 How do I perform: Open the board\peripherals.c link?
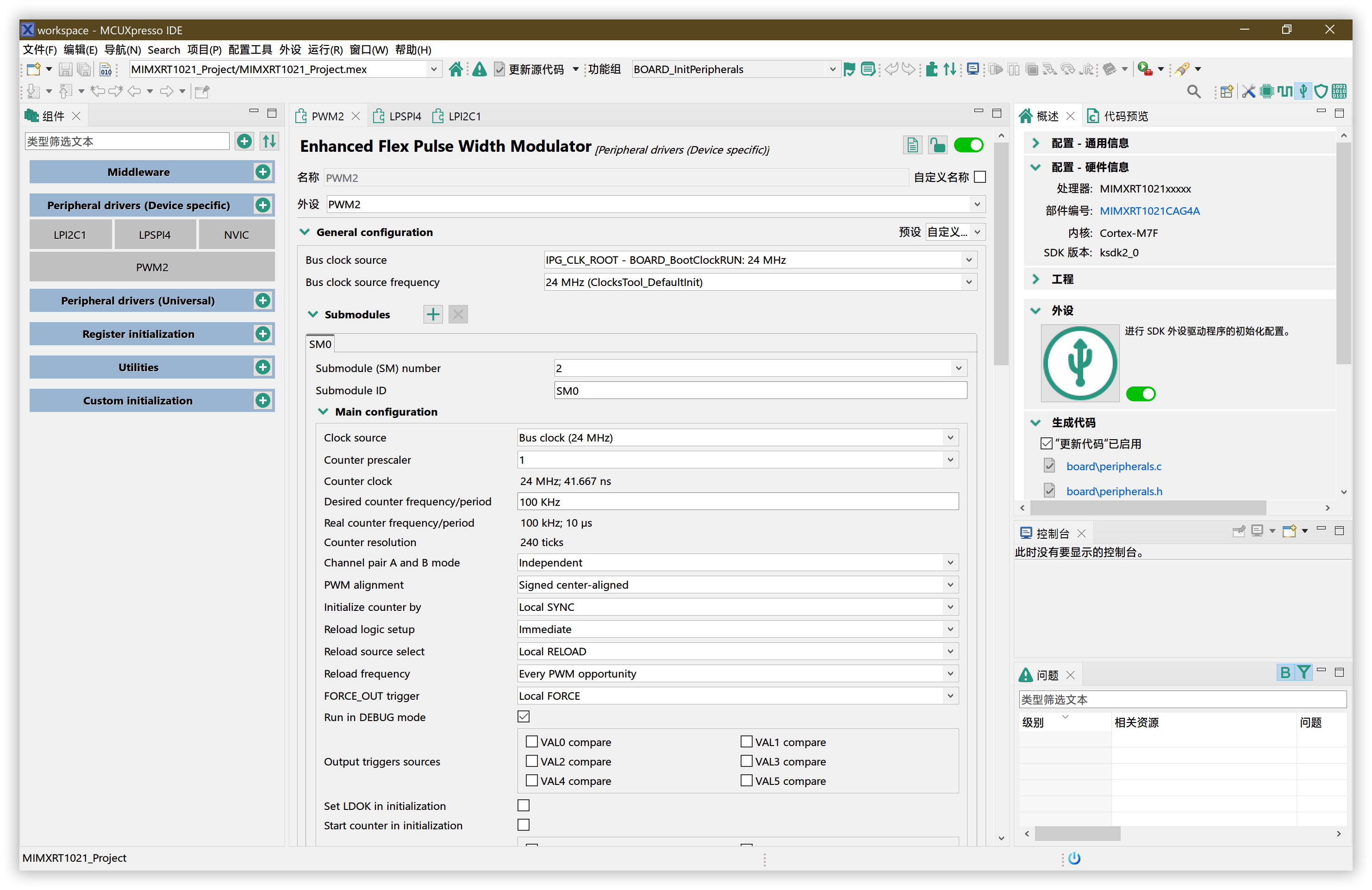coord(1114,467)
